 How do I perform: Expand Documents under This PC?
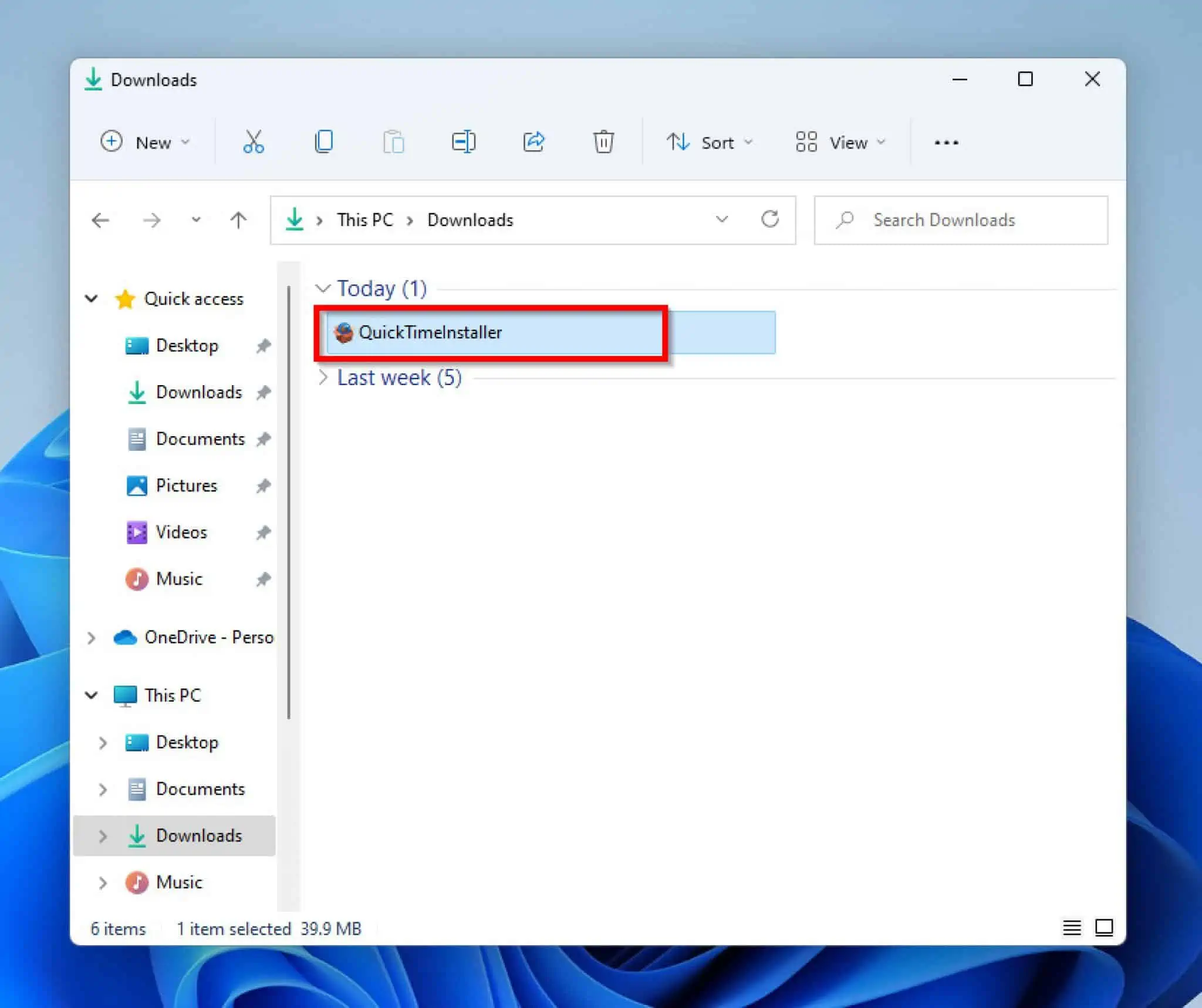coord(103,790)
